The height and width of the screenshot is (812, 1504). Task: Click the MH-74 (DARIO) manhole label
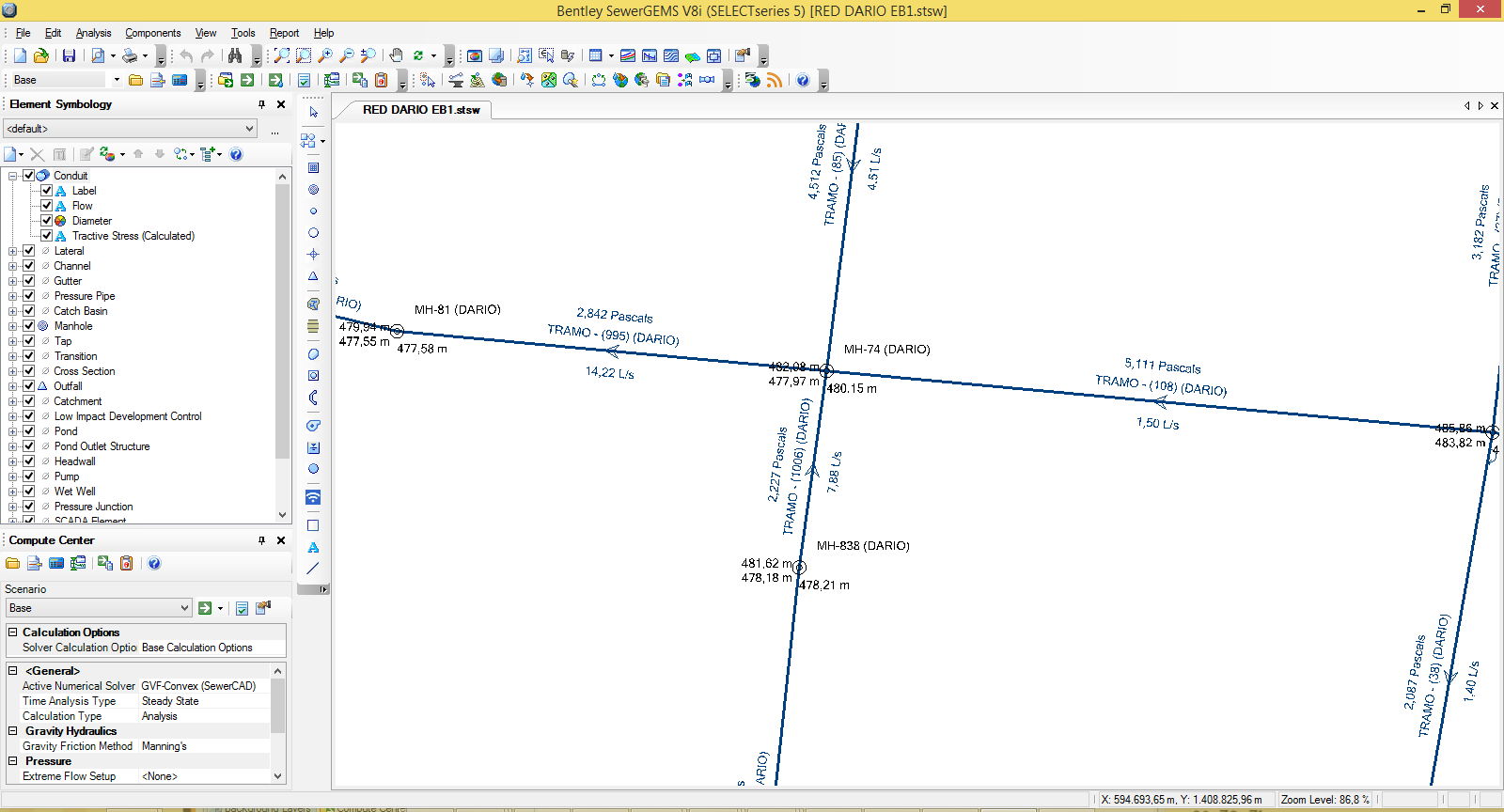886,350
